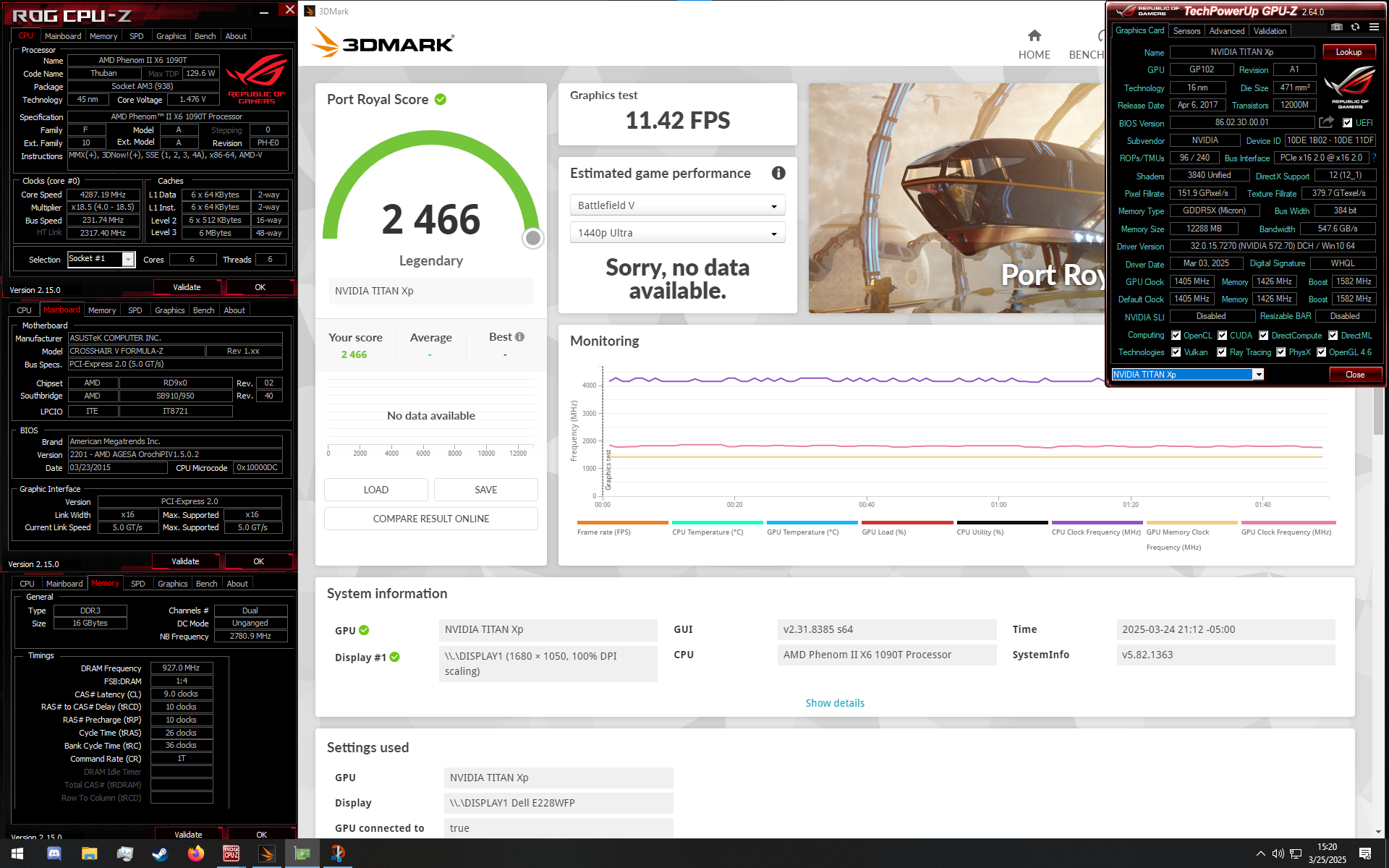Open the system monitor app in taskbar
The height and width of the screenshot is (868, 1389).
click(x=125, y=854)
